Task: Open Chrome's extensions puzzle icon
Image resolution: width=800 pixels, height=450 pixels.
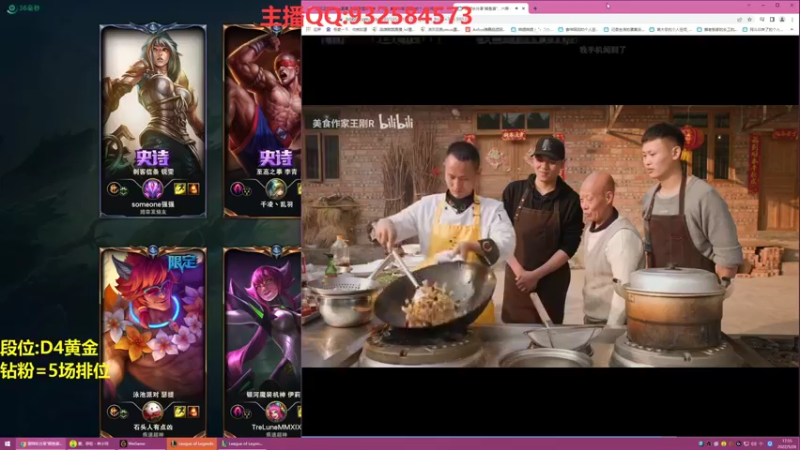Action: coord(762,19)
